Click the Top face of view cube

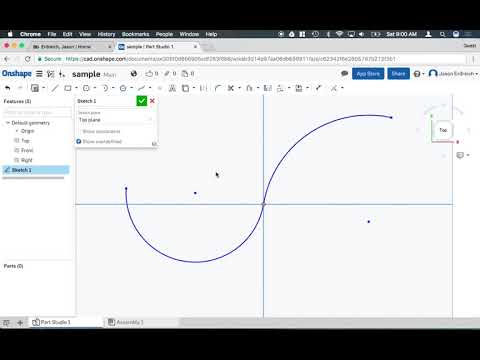[x=443, y=130]
